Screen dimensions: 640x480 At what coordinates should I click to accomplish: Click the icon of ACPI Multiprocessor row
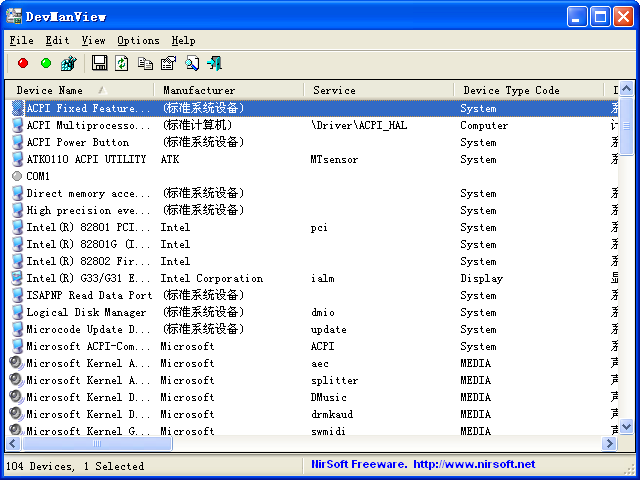pyautogui.click(x=17, y=125)
